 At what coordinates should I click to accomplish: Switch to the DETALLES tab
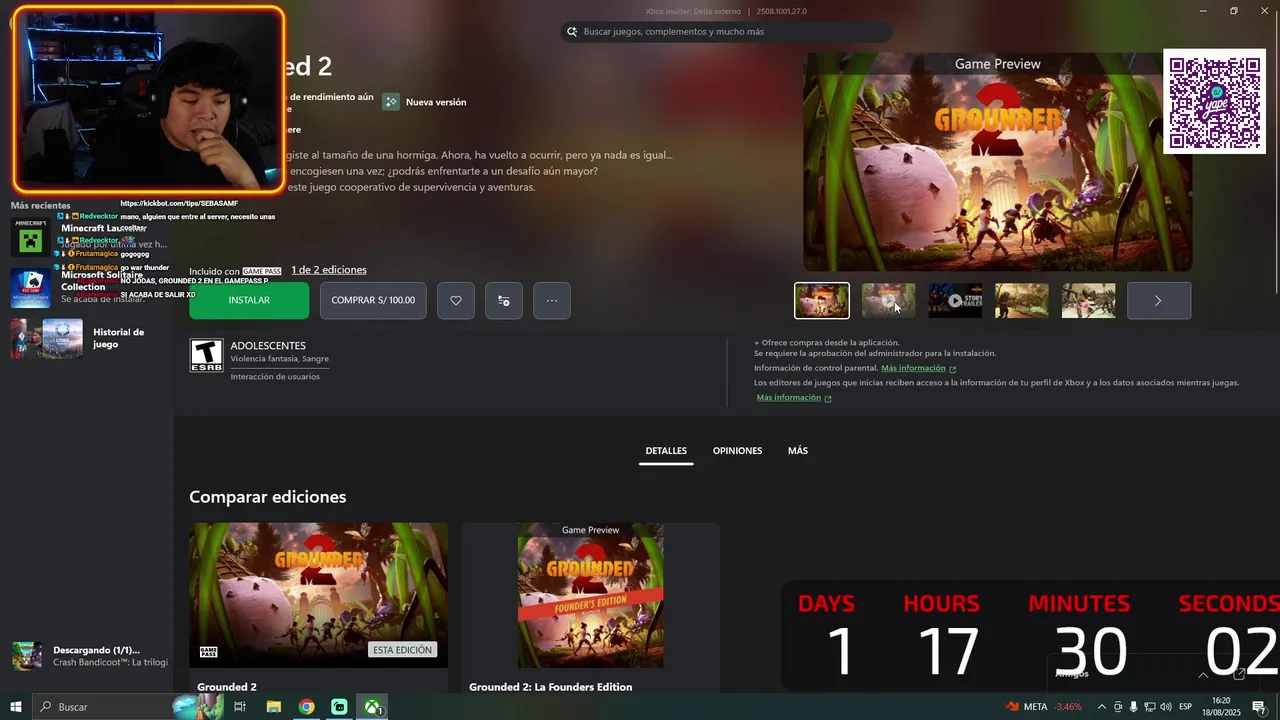click(666, 451)
